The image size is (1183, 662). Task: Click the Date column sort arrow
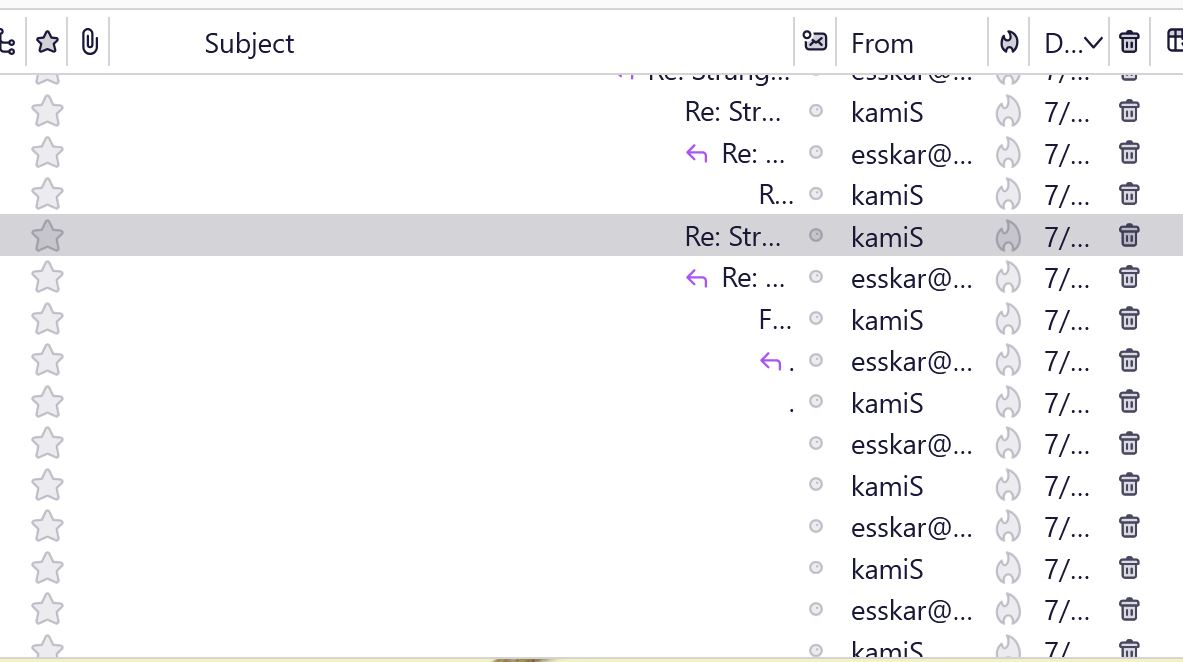pyautogui.click(x=1093, y=43)
